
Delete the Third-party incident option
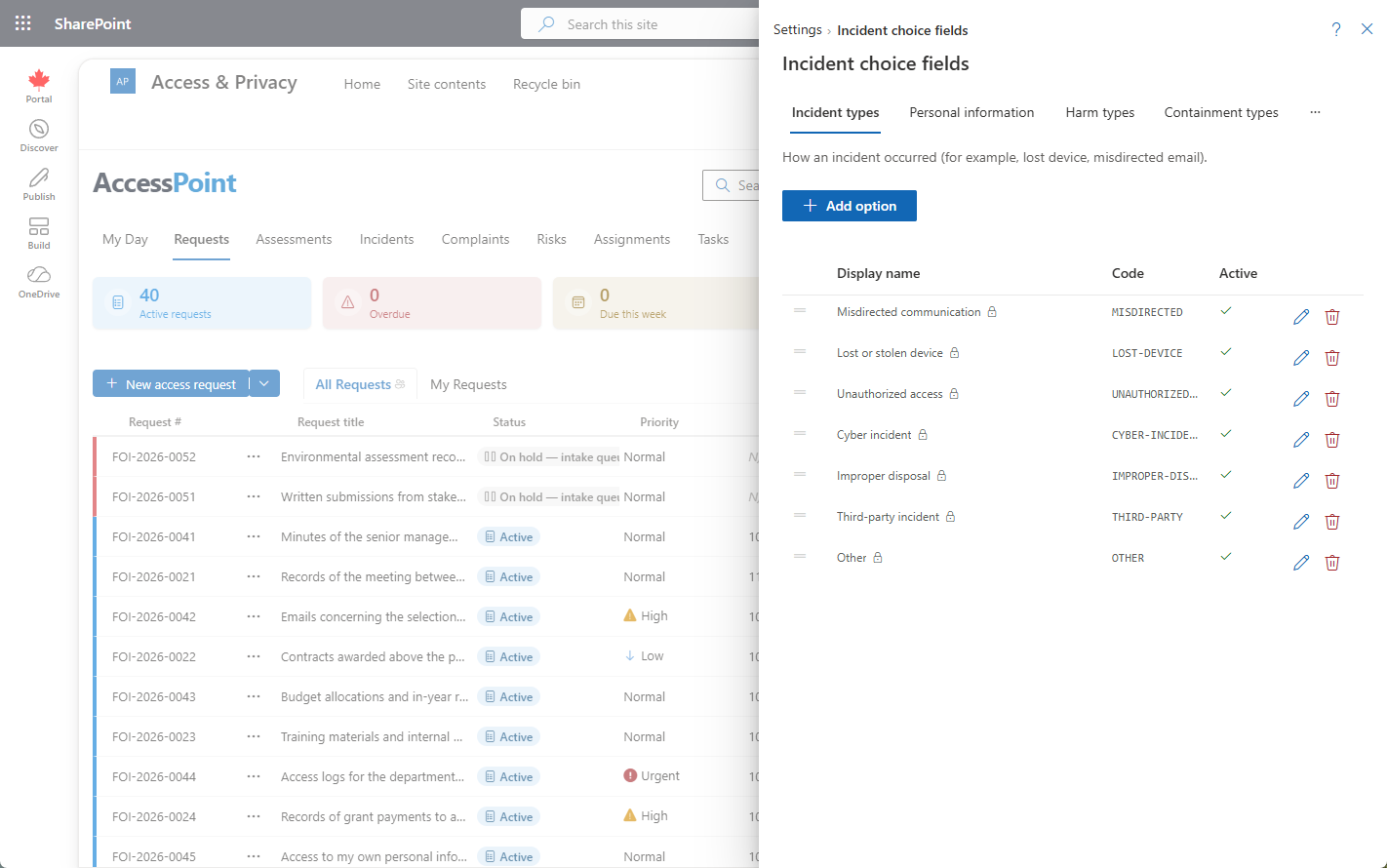(x=1332, y=522)
